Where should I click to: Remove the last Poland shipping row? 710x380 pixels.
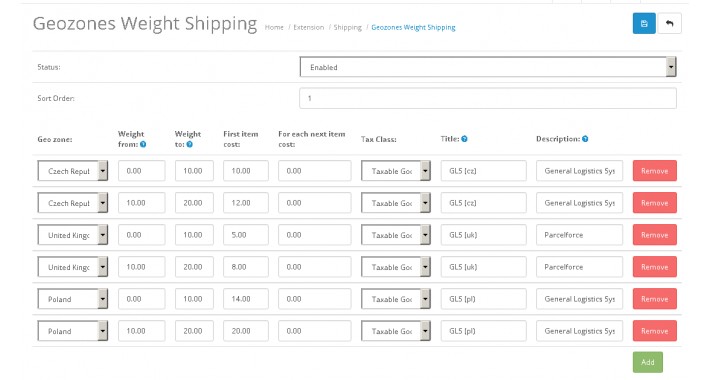click(x=655, y=331)
